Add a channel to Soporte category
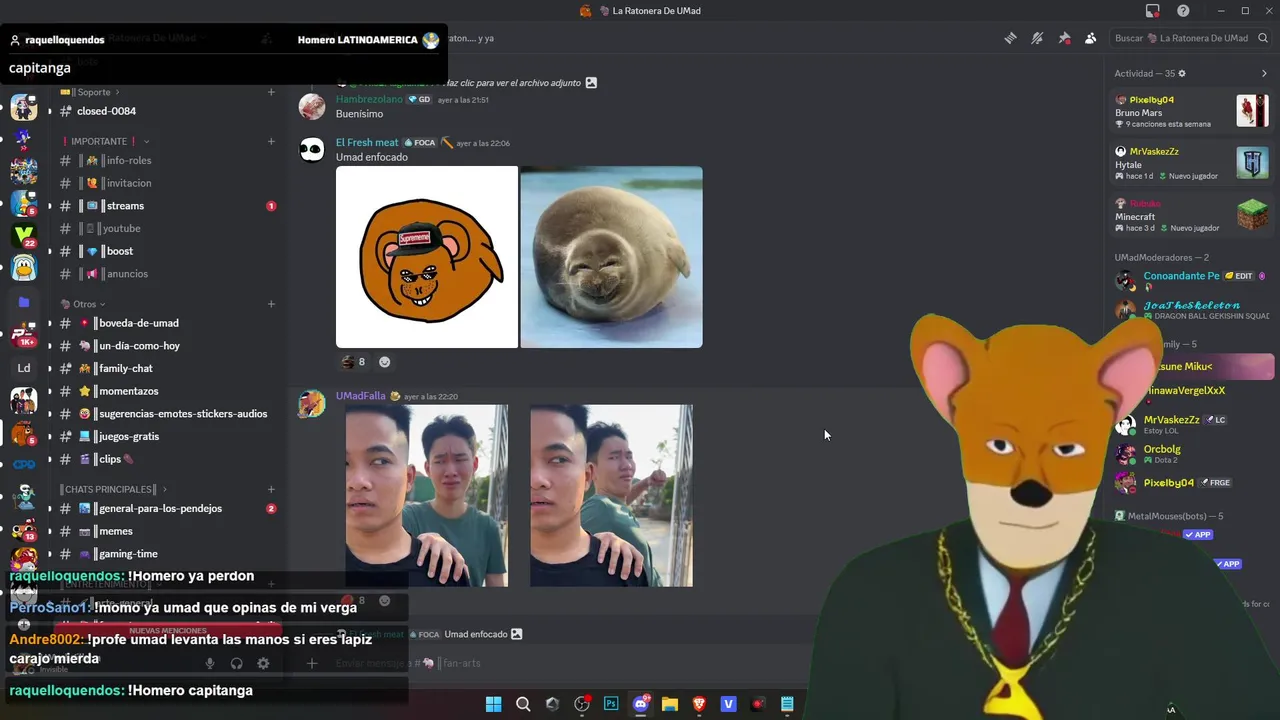 click(x=271, y=92)
